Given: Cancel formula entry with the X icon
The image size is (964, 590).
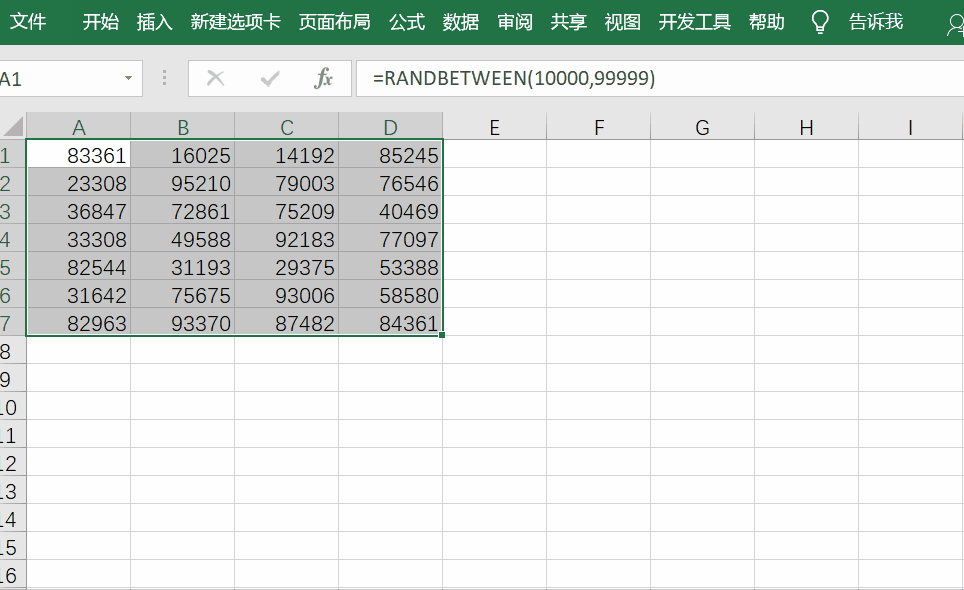Looking at the screenshot, I should tap(215, 78).
